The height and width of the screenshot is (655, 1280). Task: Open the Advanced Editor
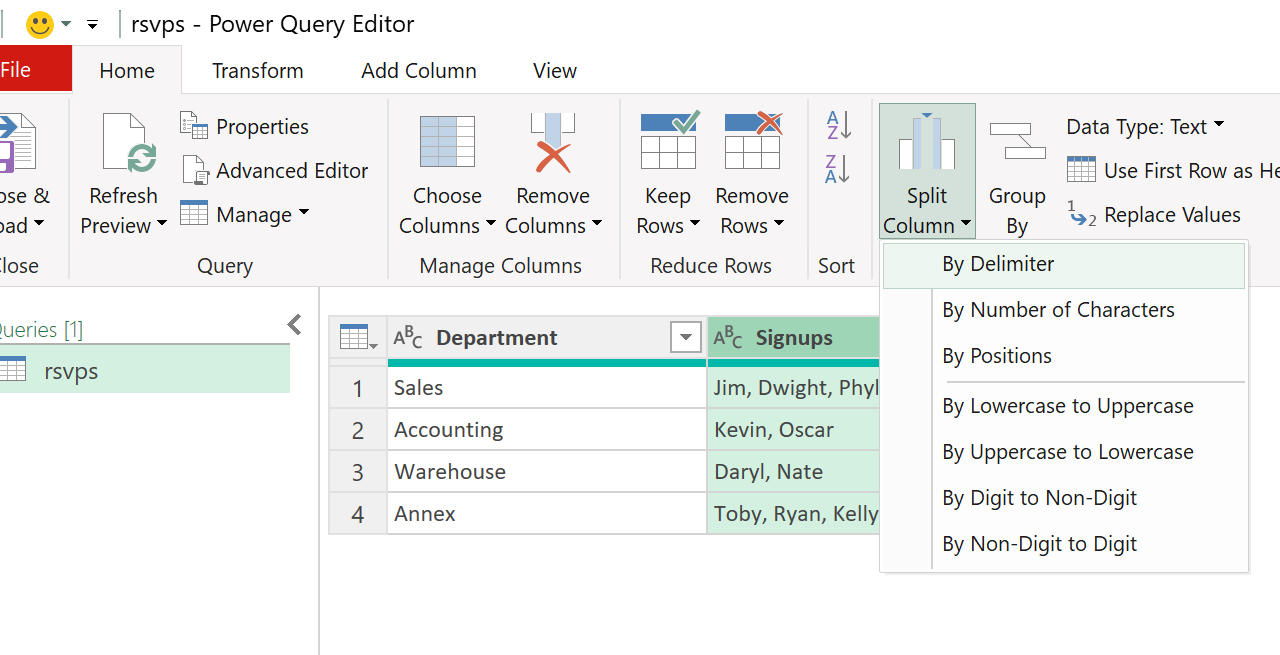274,171
